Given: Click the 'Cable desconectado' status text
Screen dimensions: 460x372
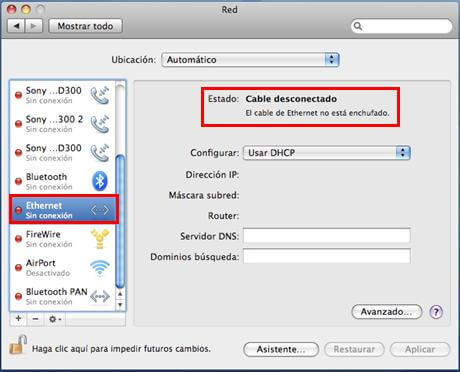Looking at the screenshot, I should coord(291,99).
